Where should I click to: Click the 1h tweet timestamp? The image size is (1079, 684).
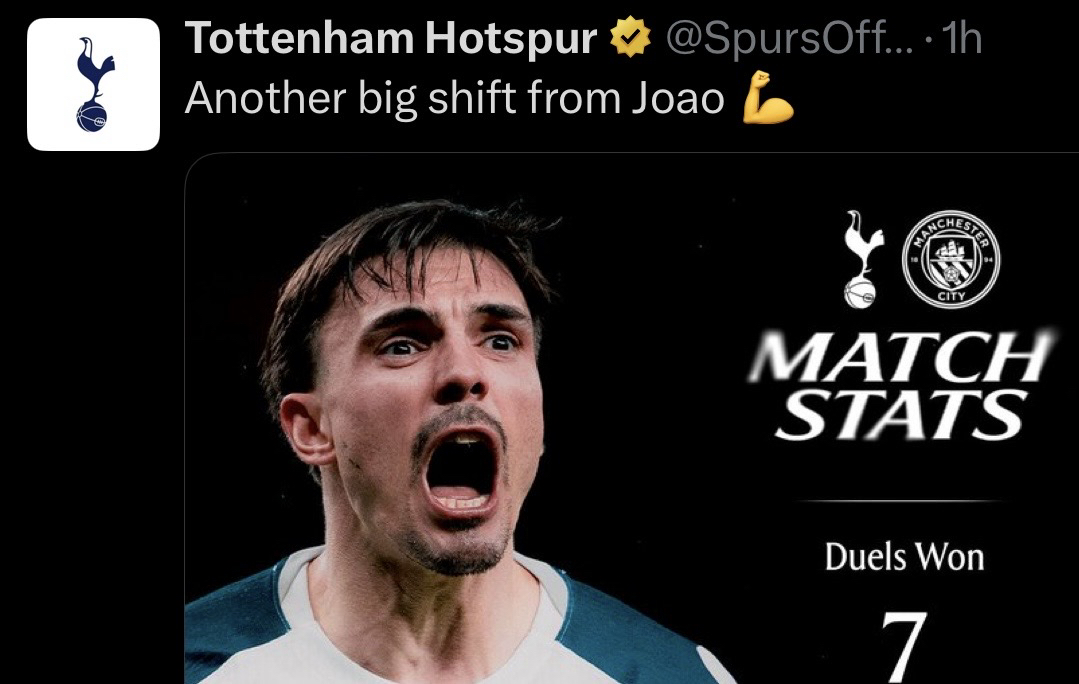pos(961,38)
